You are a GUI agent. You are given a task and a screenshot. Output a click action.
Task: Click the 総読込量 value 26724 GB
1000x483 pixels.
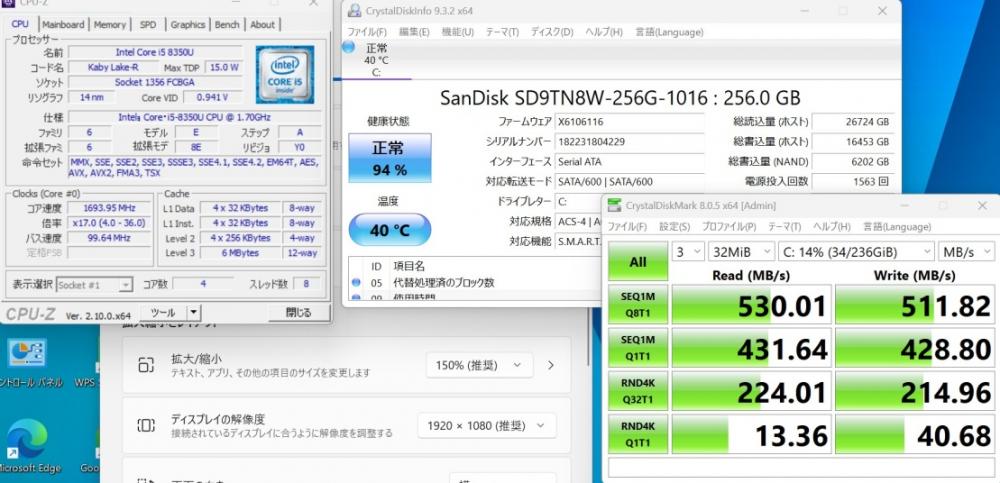853,122
